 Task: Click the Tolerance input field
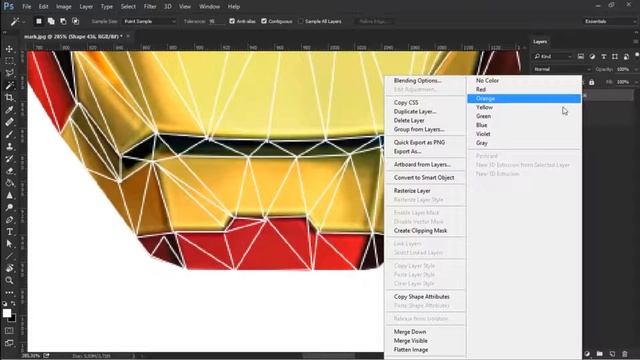(217, 21)
